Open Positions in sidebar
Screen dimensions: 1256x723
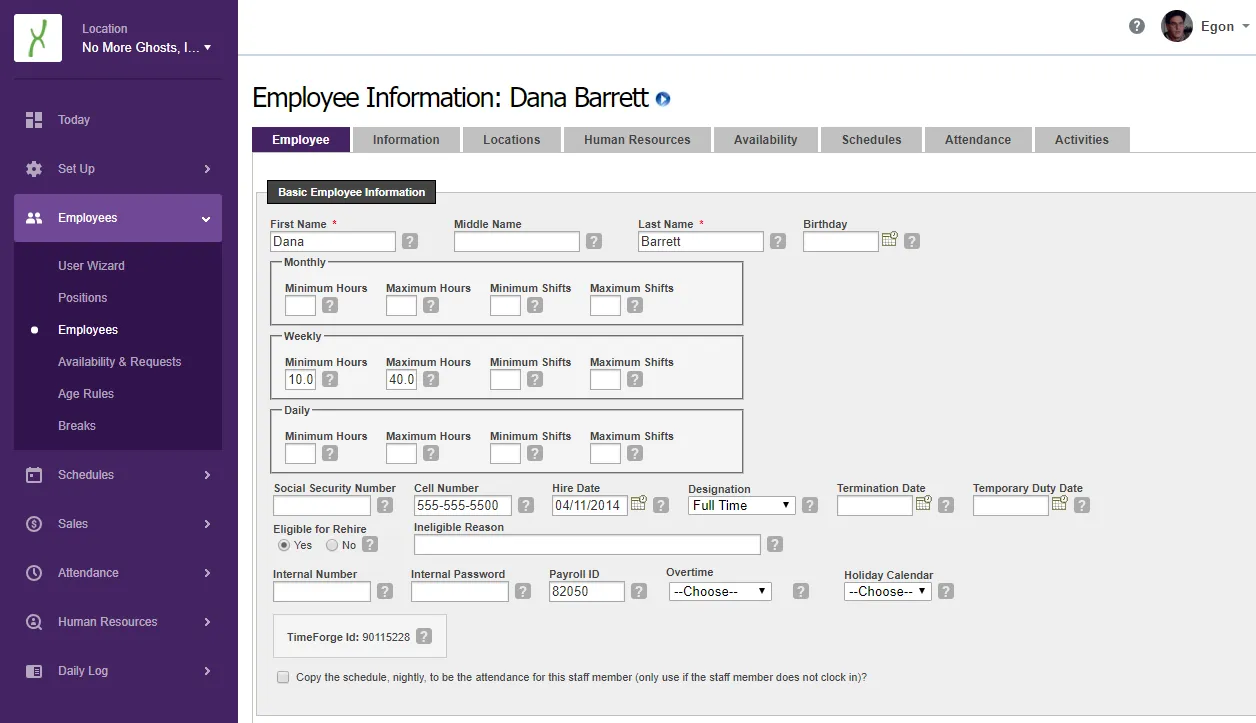[82, 298]
